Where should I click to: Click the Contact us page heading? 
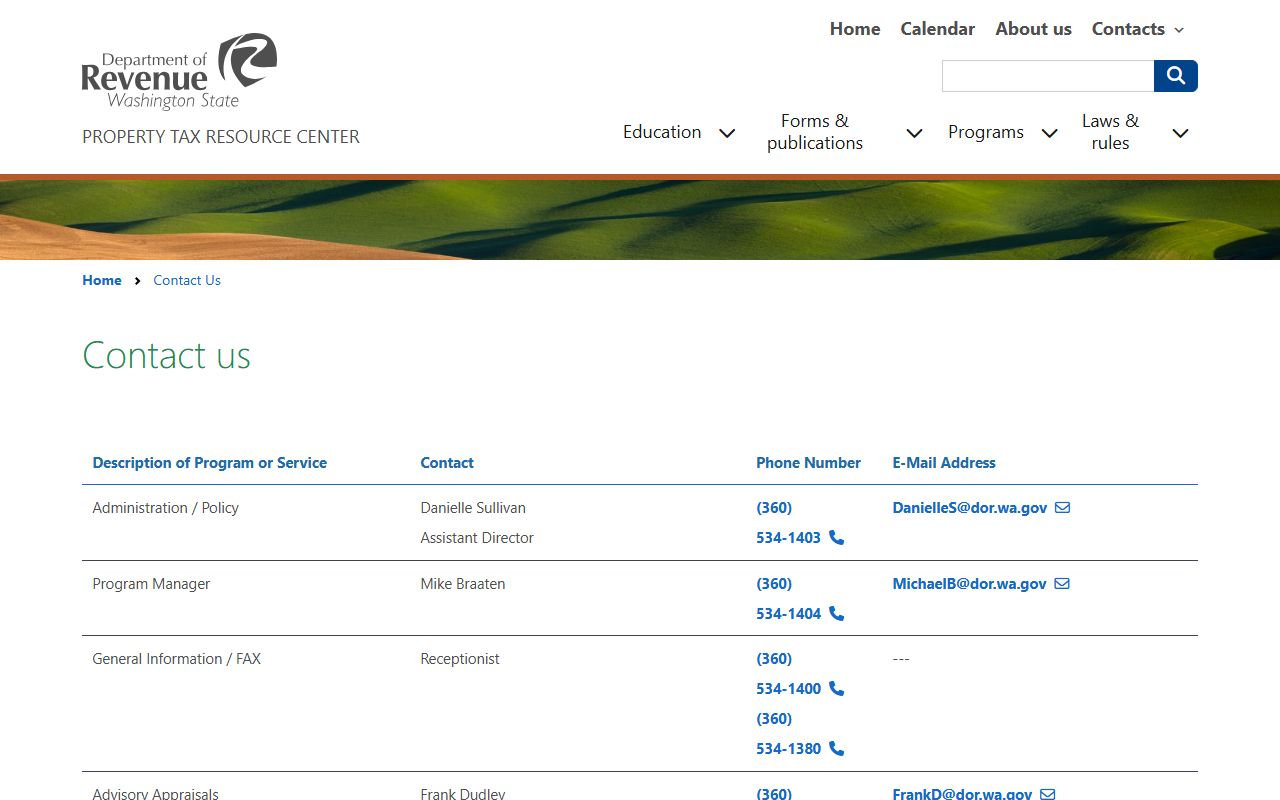[166, 356]
